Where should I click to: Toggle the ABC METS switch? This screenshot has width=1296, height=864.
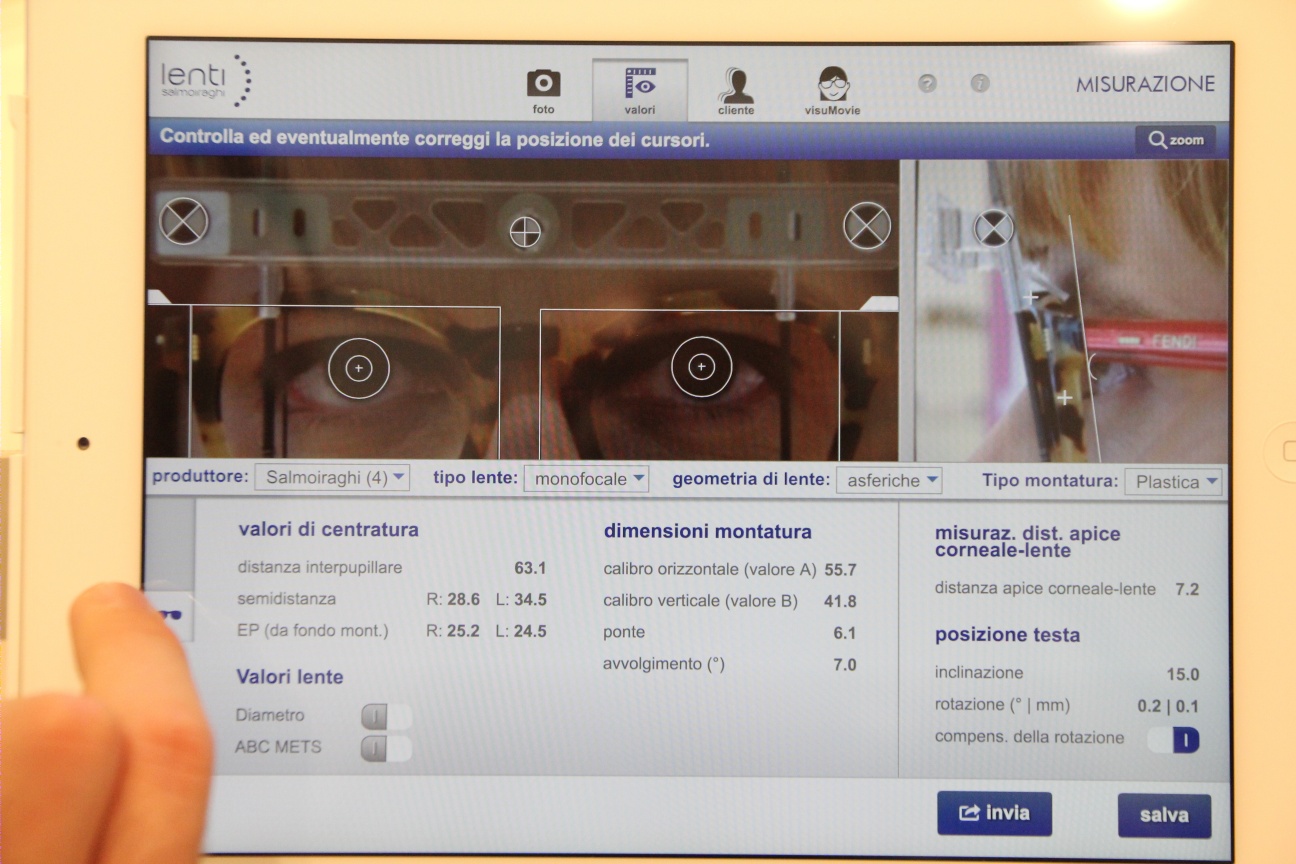[386, 748]
